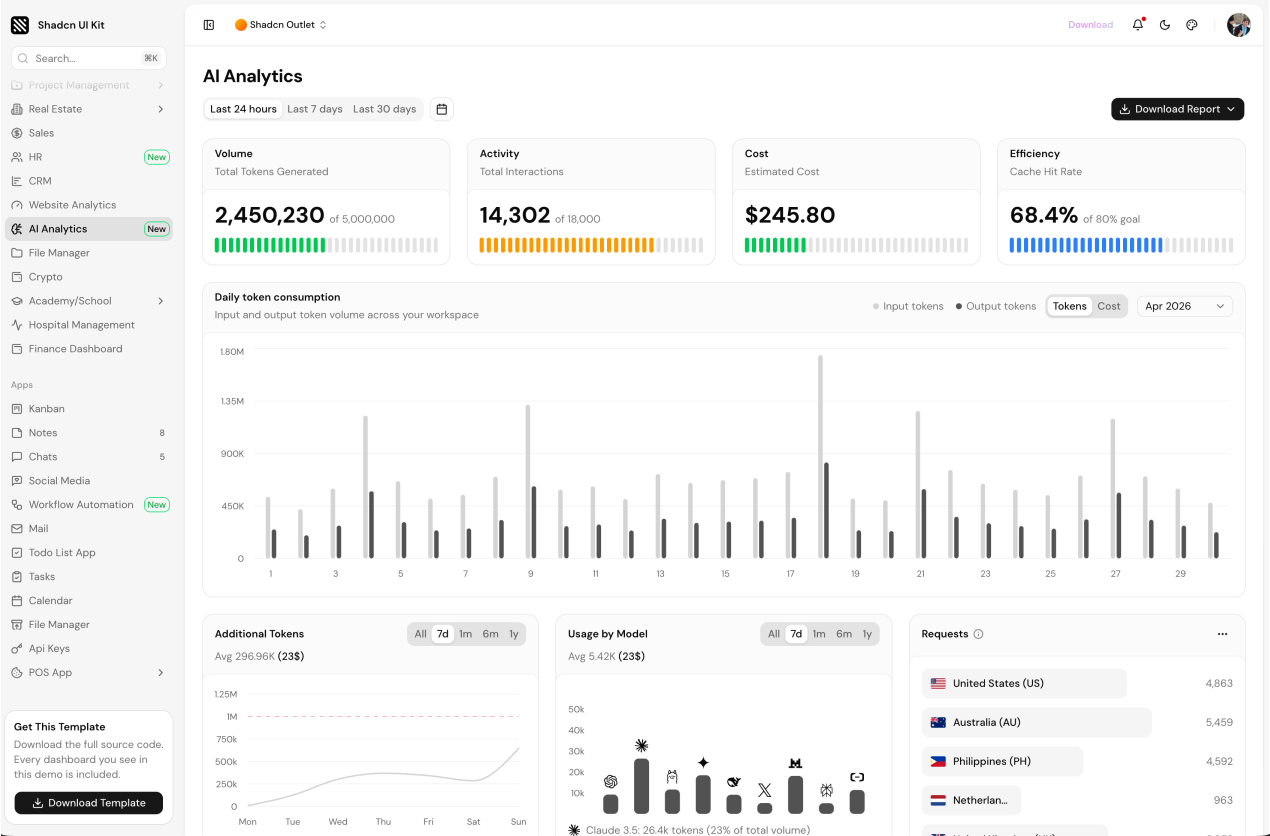The image size is (1270, 836).
Task: Open AI Analytics sidebar item
Action: pyautogui.click(x=89, y=229)
